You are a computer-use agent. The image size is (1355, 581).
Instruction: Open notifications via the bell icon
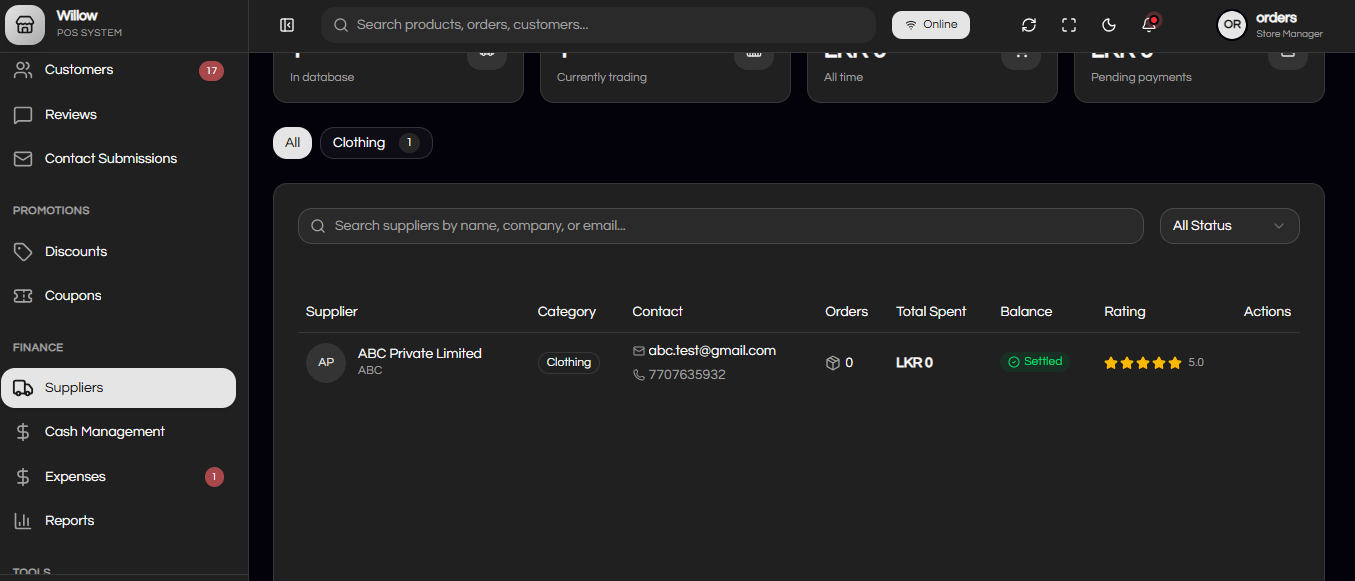tap(1149, 25)
